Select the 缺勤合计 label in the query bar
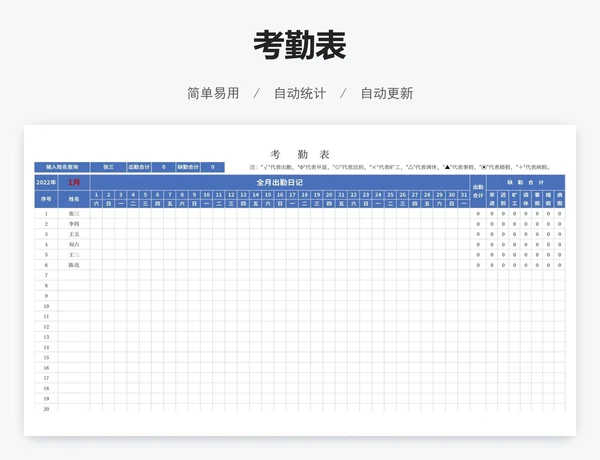The height and width of the screenshot is (460, 600). (x=188, y=167)
